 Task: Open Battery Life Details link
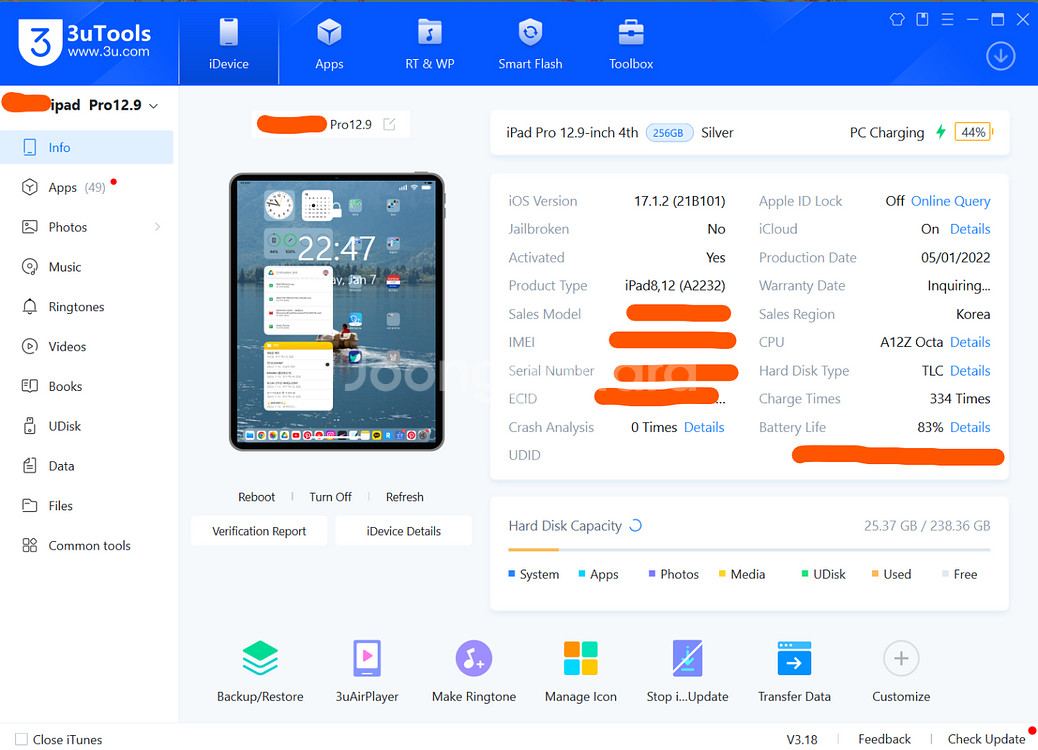tap(970, 427)
